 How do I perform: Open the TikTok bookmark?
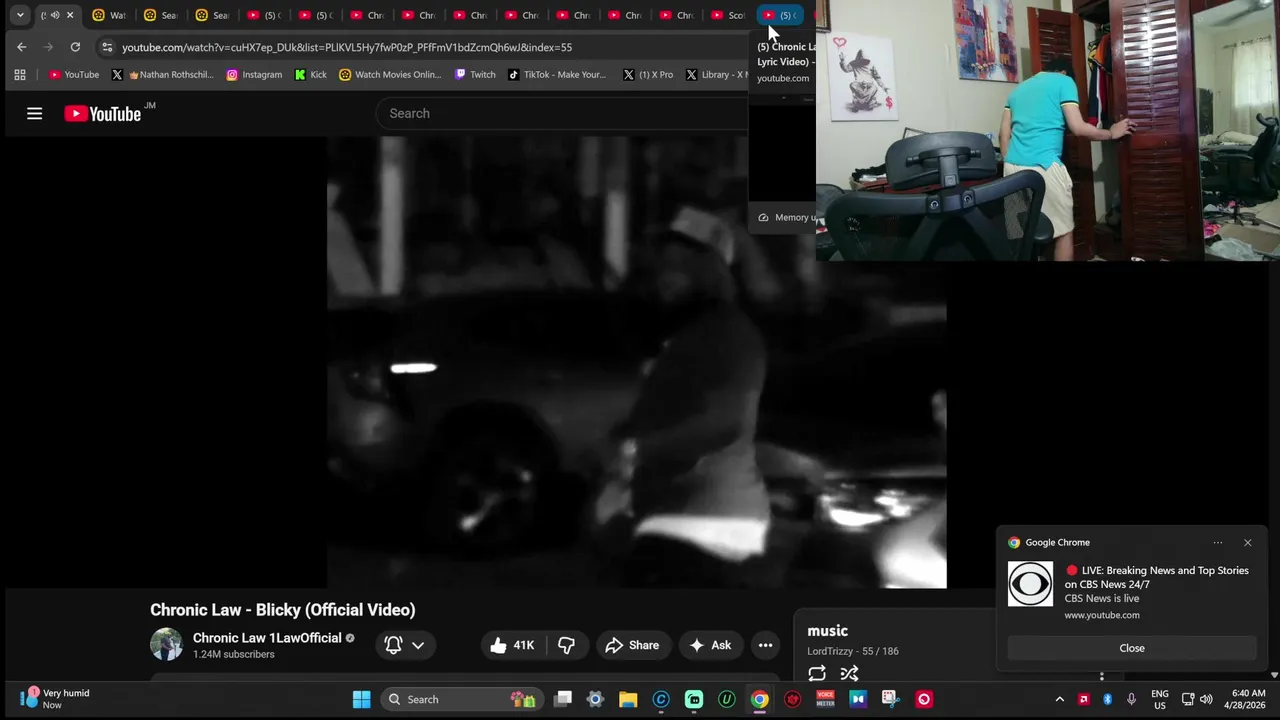557,74
